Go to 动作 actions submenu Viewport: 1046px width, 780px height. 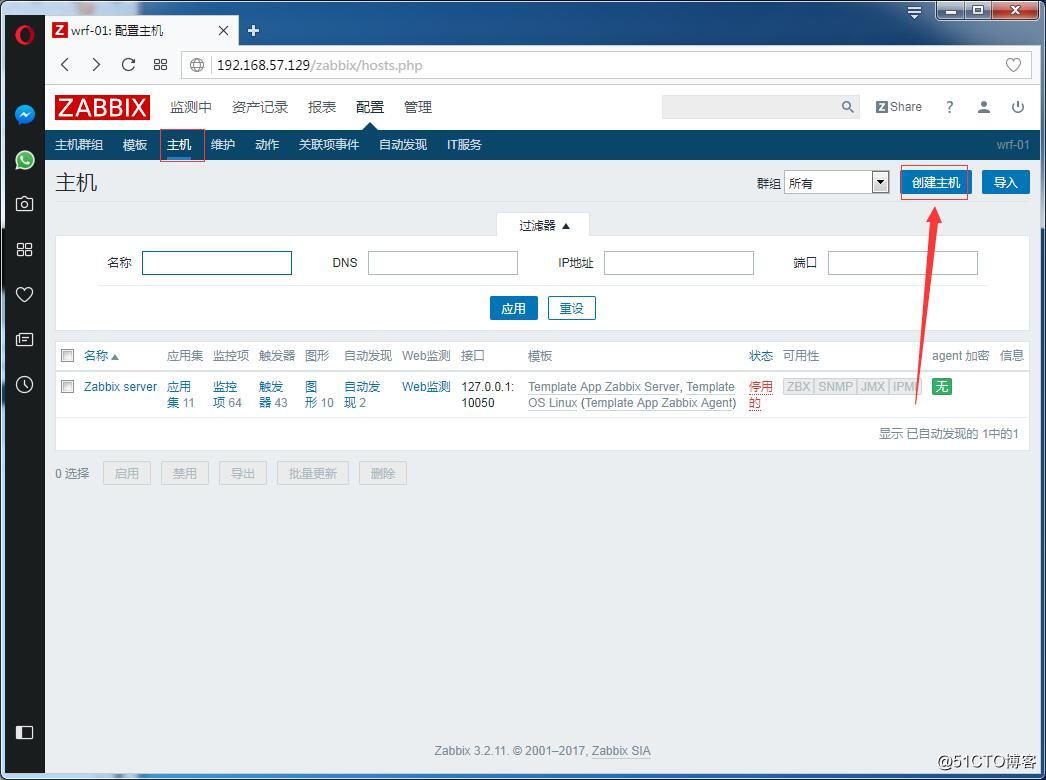267,145
